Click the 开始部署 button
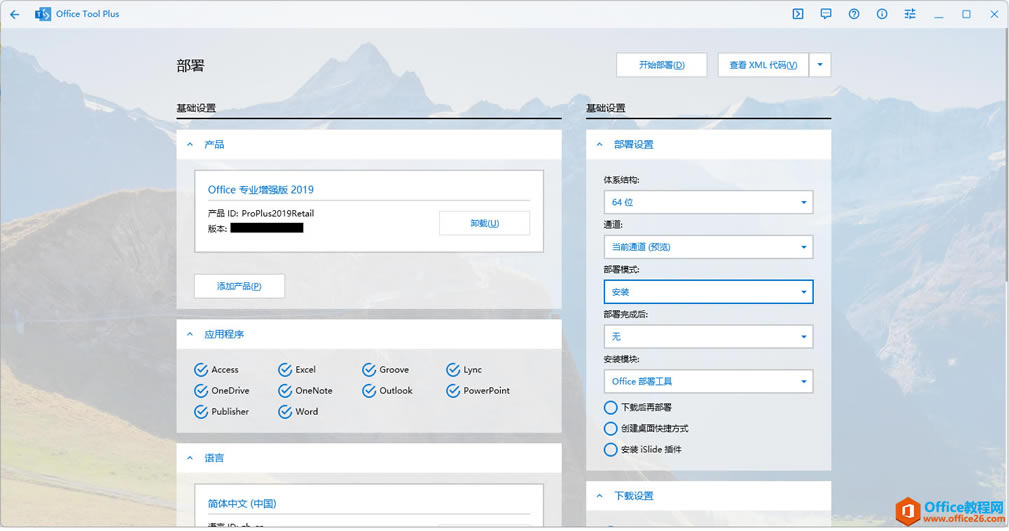The width and height of the screenshot is (1009, 531). [662, 65]
